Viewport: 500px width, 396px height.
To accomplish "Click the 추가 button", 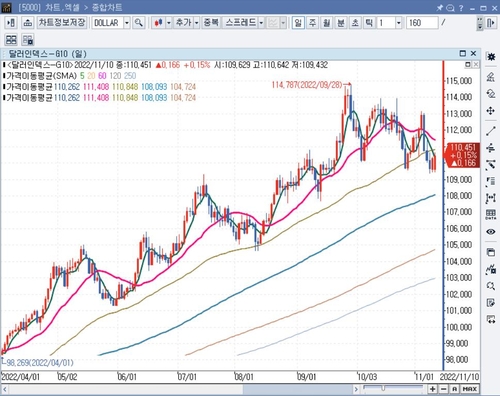I will point(183,23).
